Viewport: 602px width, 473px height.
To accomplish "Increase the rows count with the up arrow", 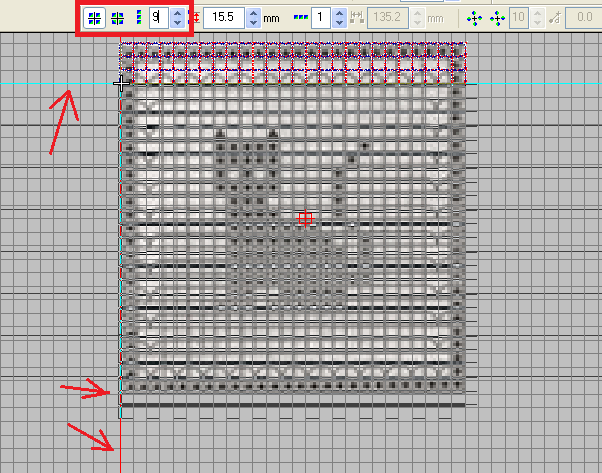I will pos(177,13).
